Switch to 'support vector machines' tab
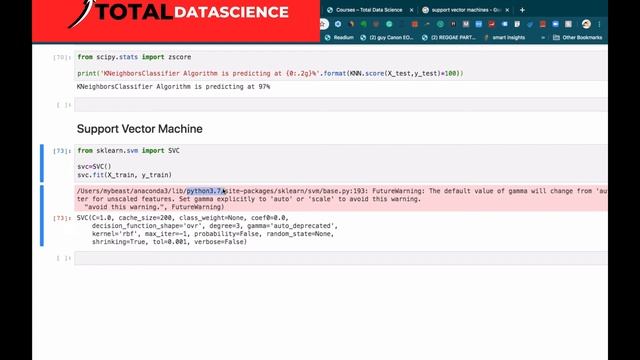The height and width of the screenshot is (360, 640). (465, 10)
